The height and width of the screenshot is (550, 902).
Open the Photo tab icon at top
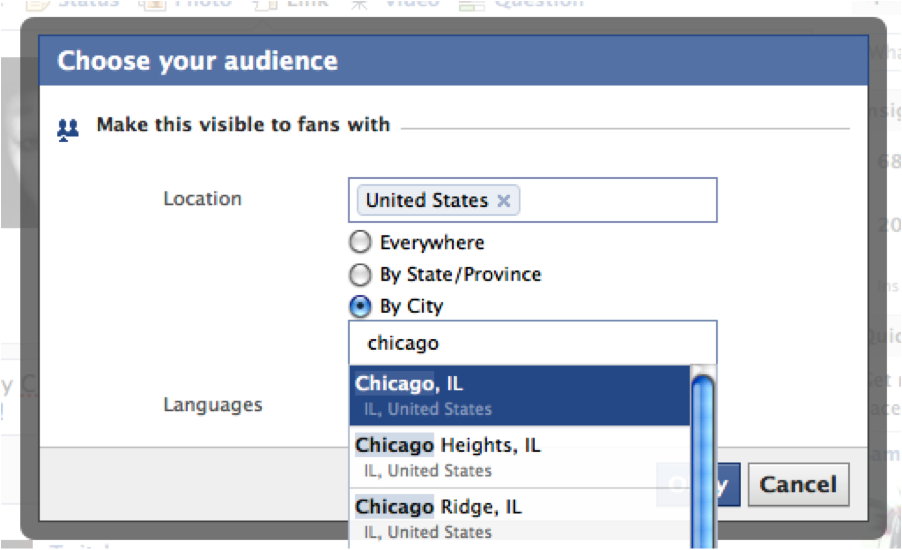(x=153, y=5)
